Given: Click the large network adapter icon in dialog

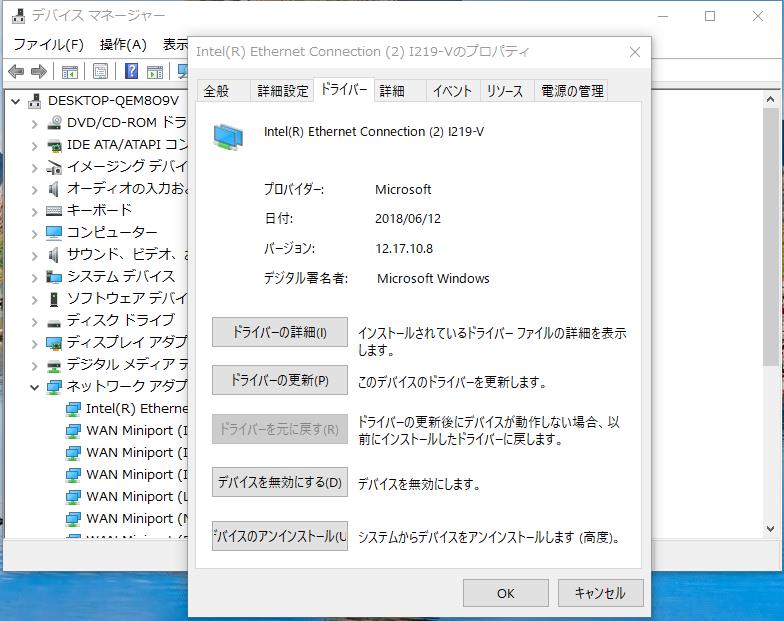Looking at the screenshot, I should point(228,137).
